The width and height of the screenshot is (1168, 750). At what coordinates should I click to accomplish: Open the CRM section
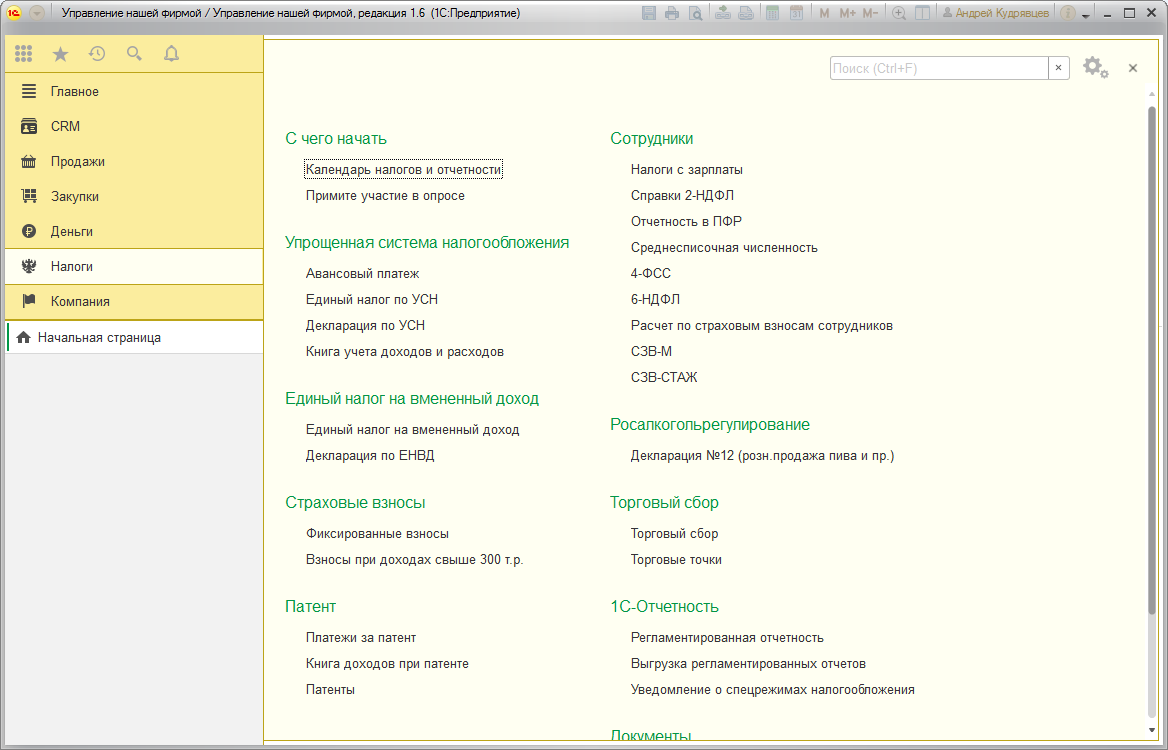click(x=134, y=127)
